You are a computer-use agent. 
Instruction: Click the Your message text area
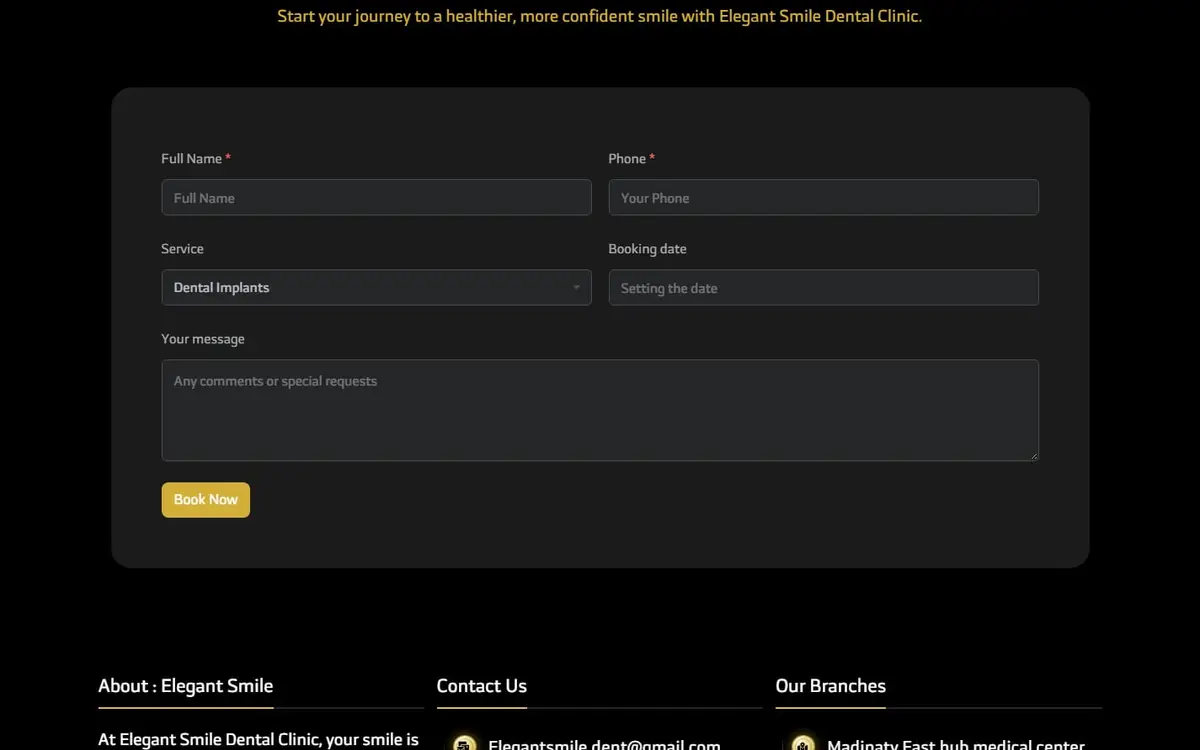[x=600, y=410]
